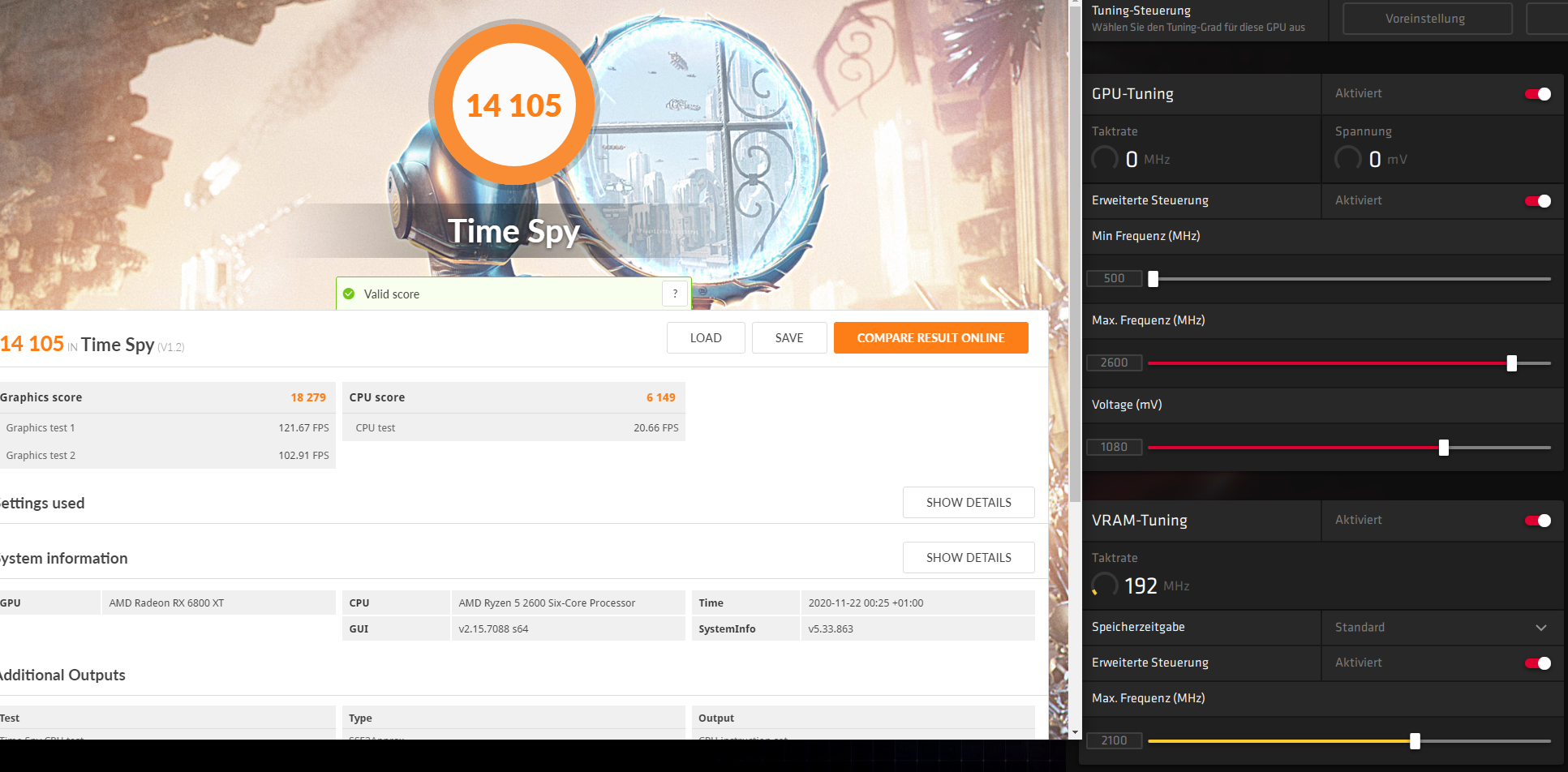
Task: Click the GUI version v2.15.7088 s64
Action: tap(493, 629)
